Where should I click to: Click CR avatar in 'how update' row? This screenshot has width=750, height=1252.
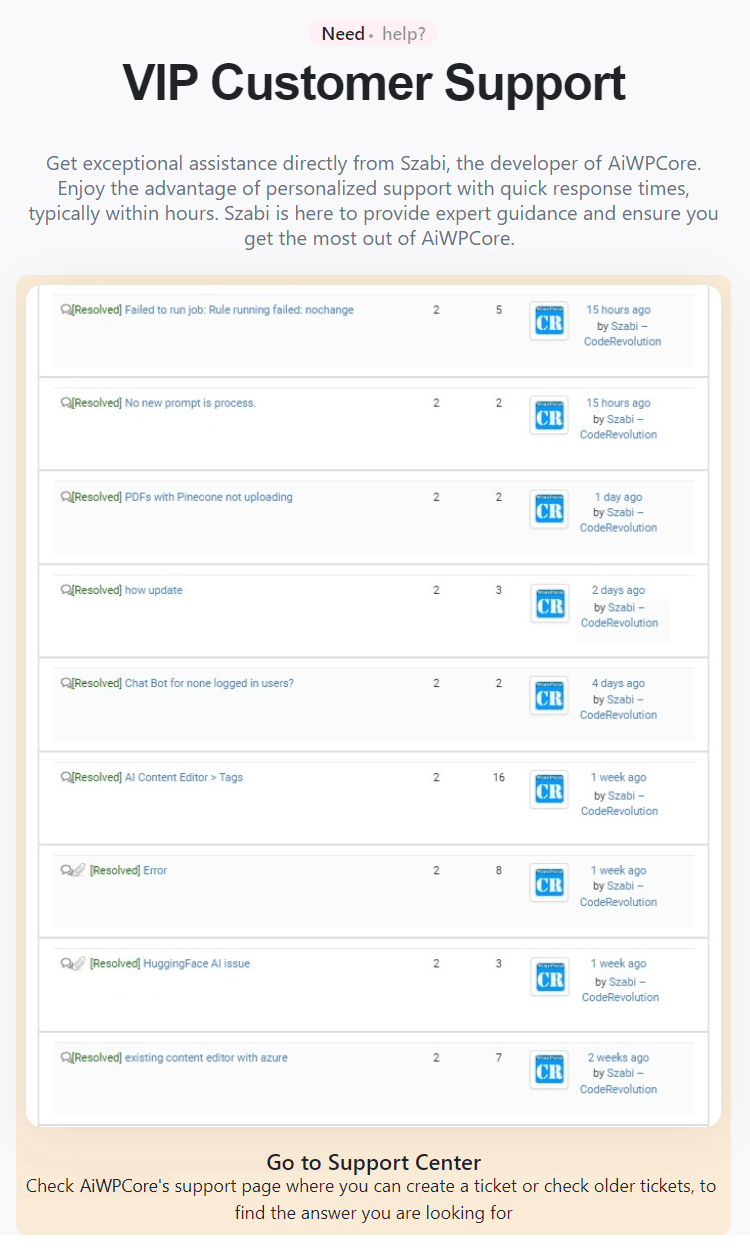549,603
